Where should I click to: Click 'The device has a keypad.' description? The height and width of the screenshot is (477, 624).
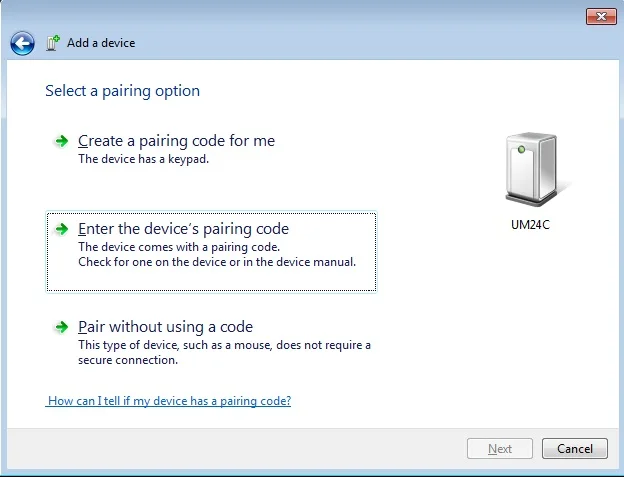pyautogui.click(x=143, y=159)
